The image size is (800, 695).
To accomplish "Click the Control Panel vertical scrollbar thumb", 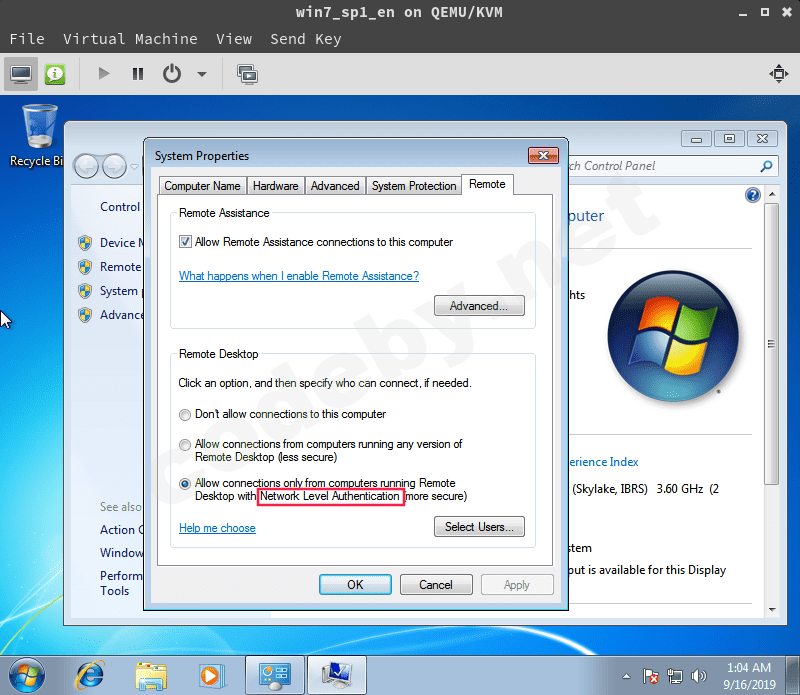I will pos(771,343).
